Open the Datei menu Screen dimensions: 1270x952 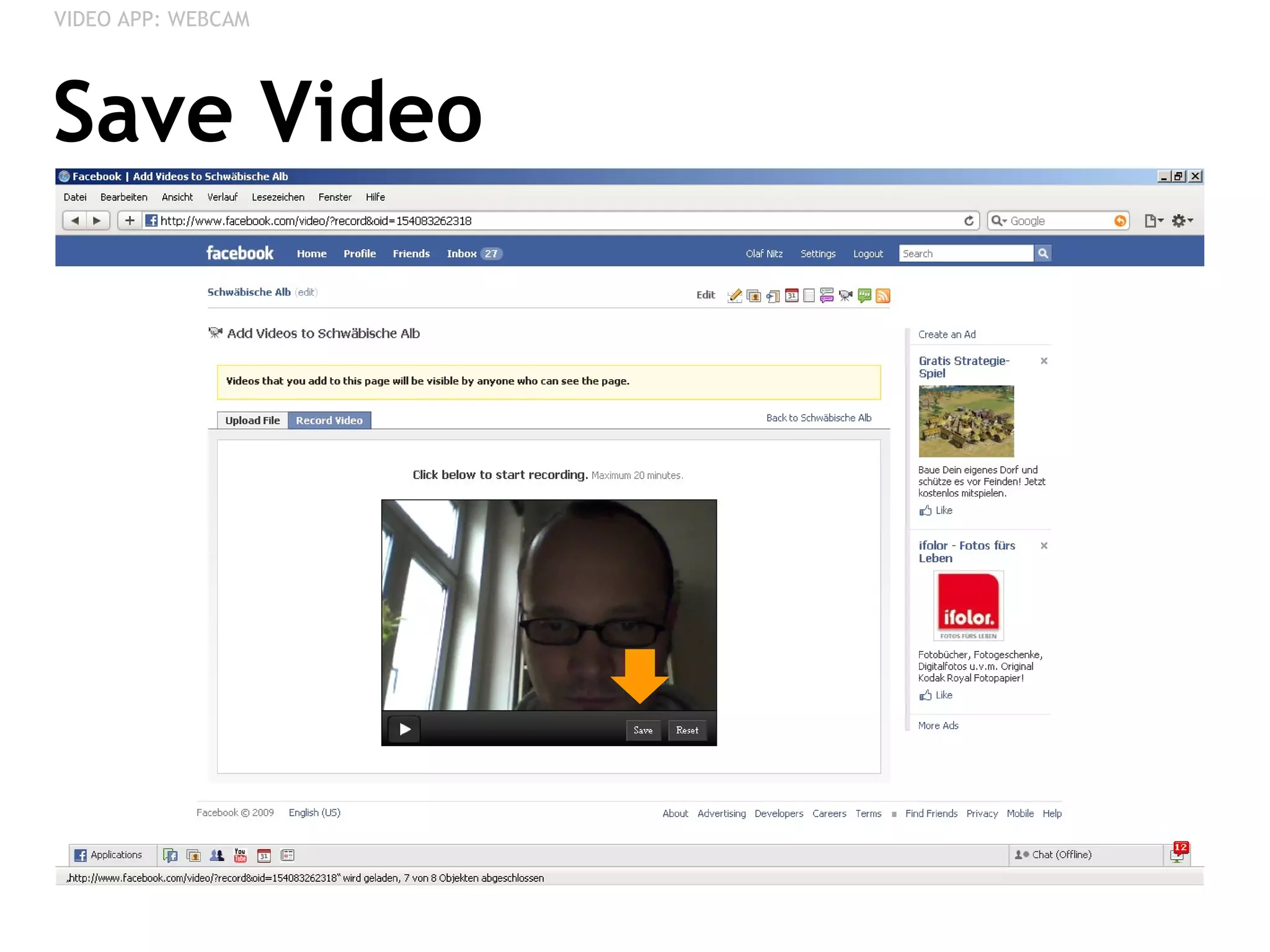pos(75,197)
